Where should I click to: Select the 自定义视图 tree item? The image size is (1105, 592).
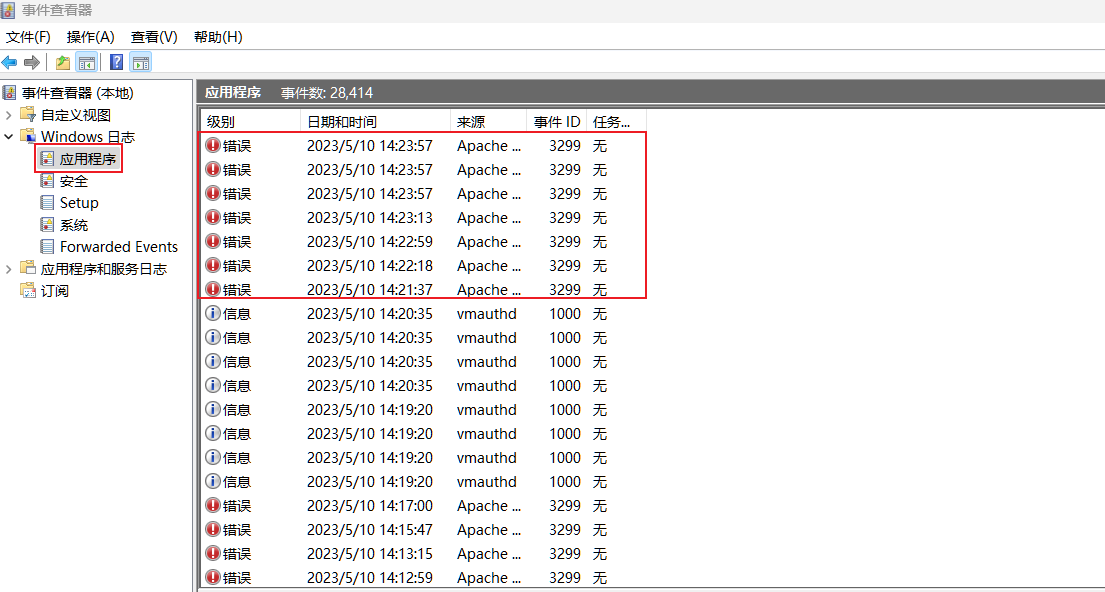pos(75,114)
